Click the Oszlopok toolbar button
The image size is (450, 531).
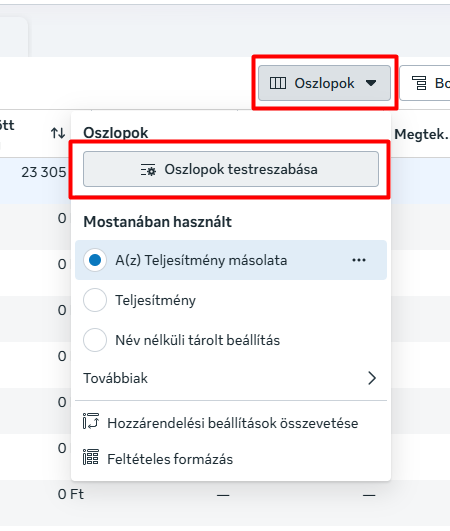point(324,83)
